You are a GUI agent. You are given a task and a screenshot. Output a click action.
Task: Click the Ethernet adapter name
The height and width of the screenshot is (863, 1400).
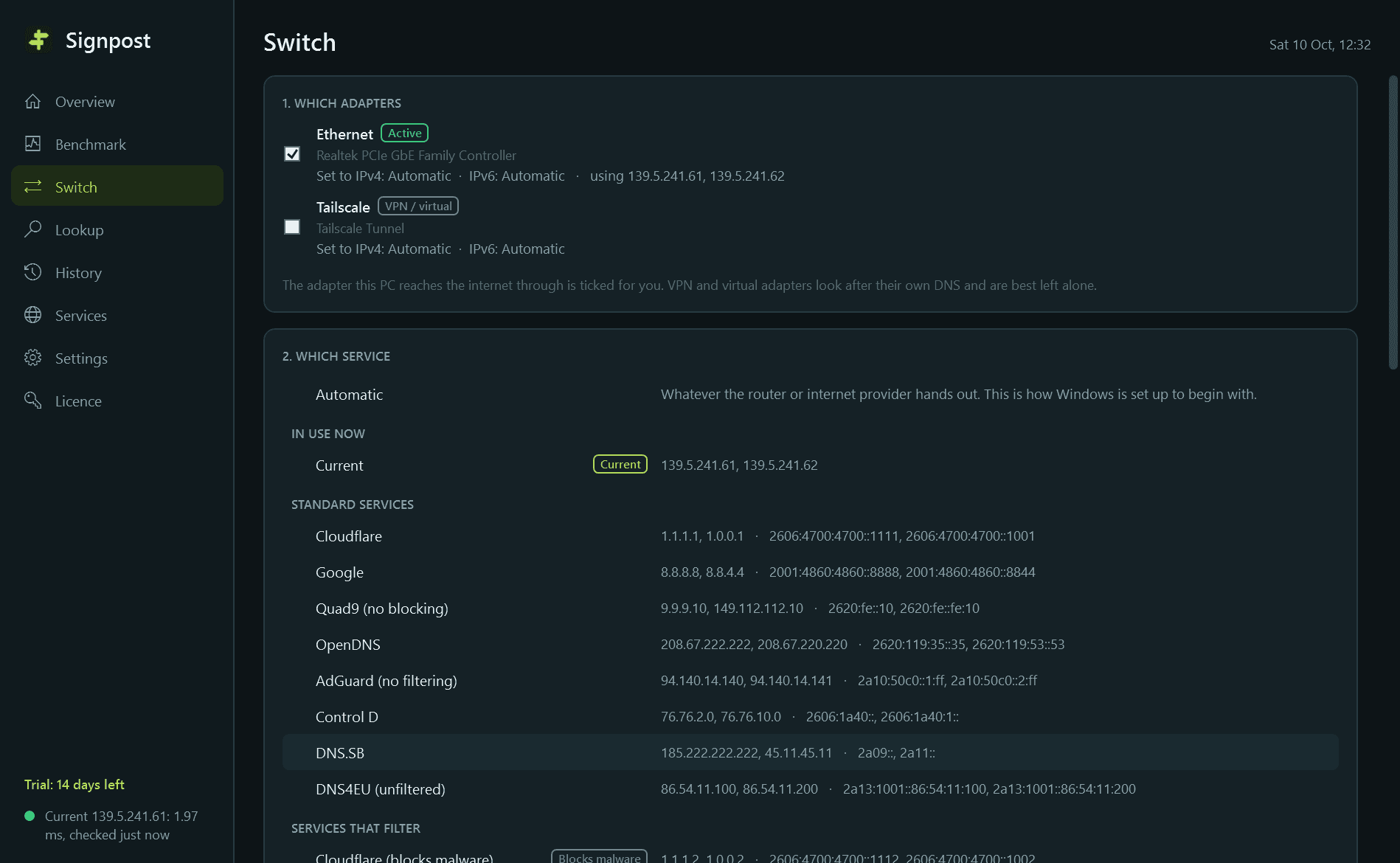click(344, 134)
